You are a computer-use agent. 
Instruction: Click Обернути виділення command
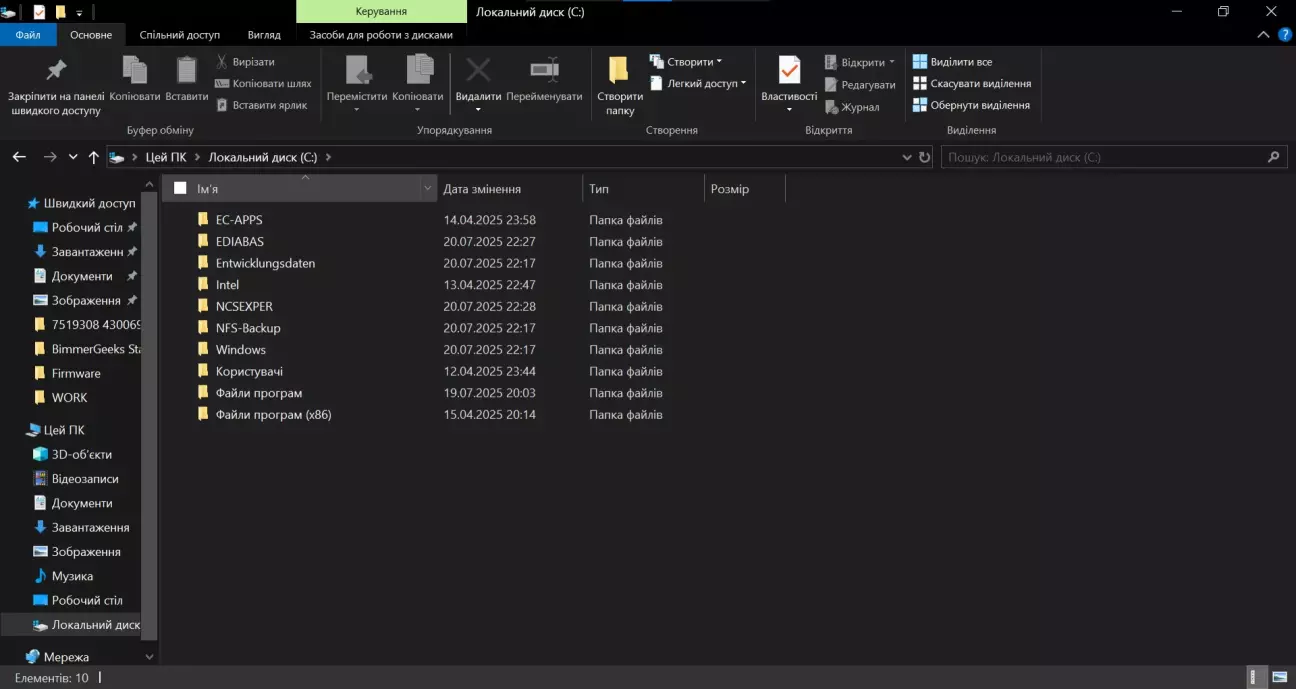(x=971, y=105)
